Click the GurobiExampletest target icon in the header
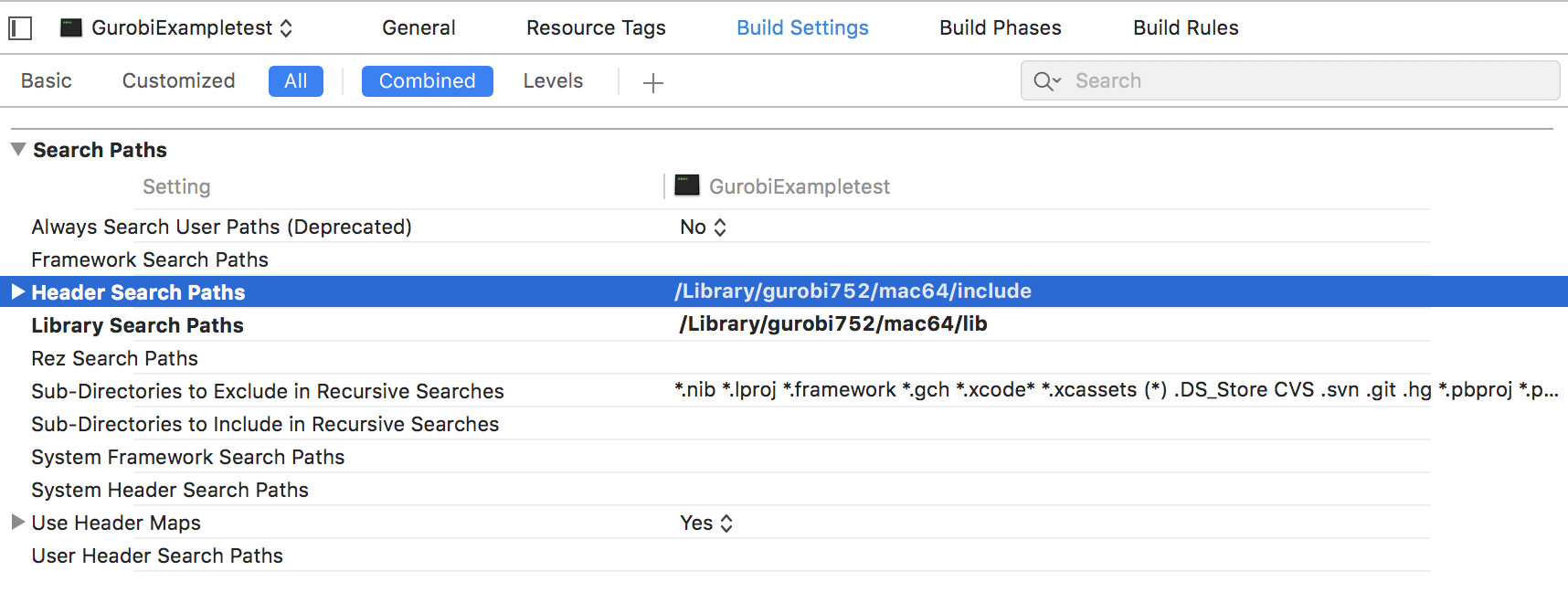Viewport: 1568px width, 603px height. (x=71, y=28)
